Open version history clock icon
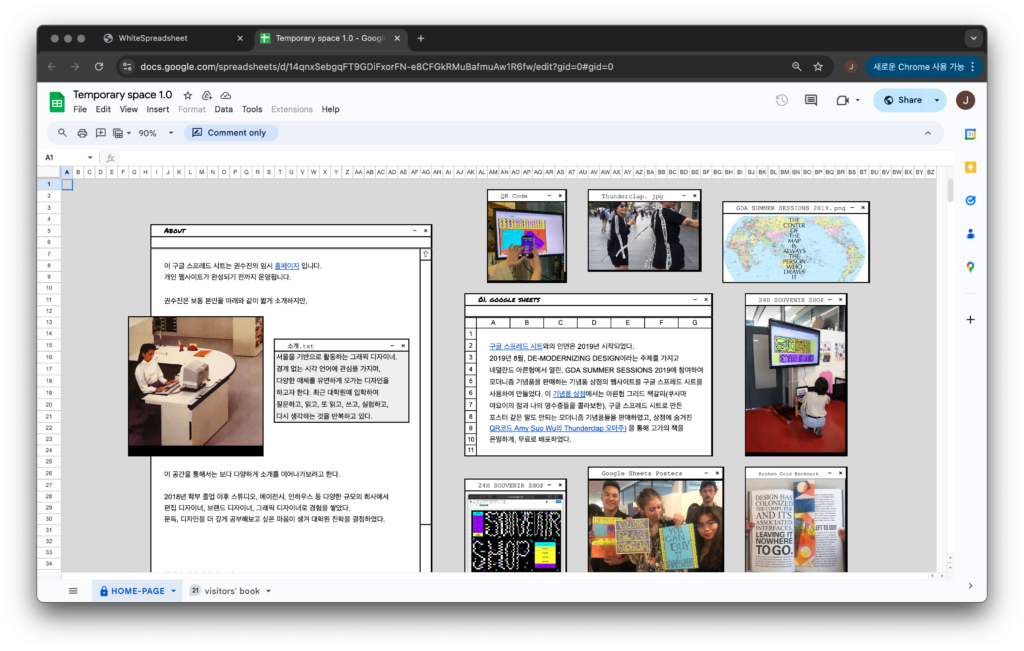This screenshot has width=1024, height=651. [x=782, y=100]
